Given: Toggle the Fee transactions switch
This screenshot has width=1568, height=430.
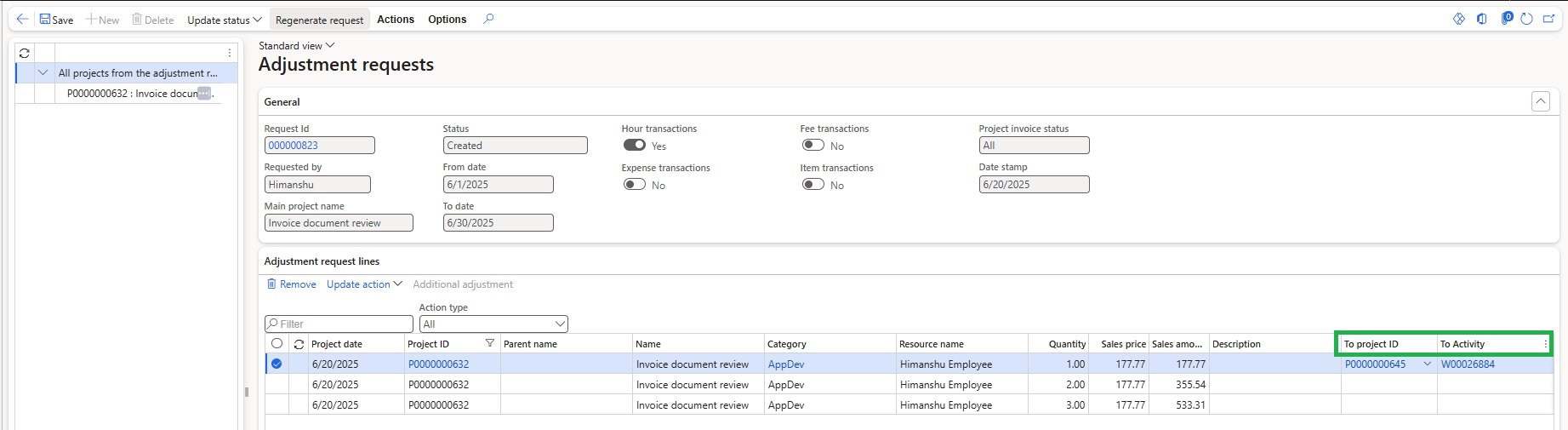Looking at the screenshot, I should pyautogui.click(x=813, y=146).
